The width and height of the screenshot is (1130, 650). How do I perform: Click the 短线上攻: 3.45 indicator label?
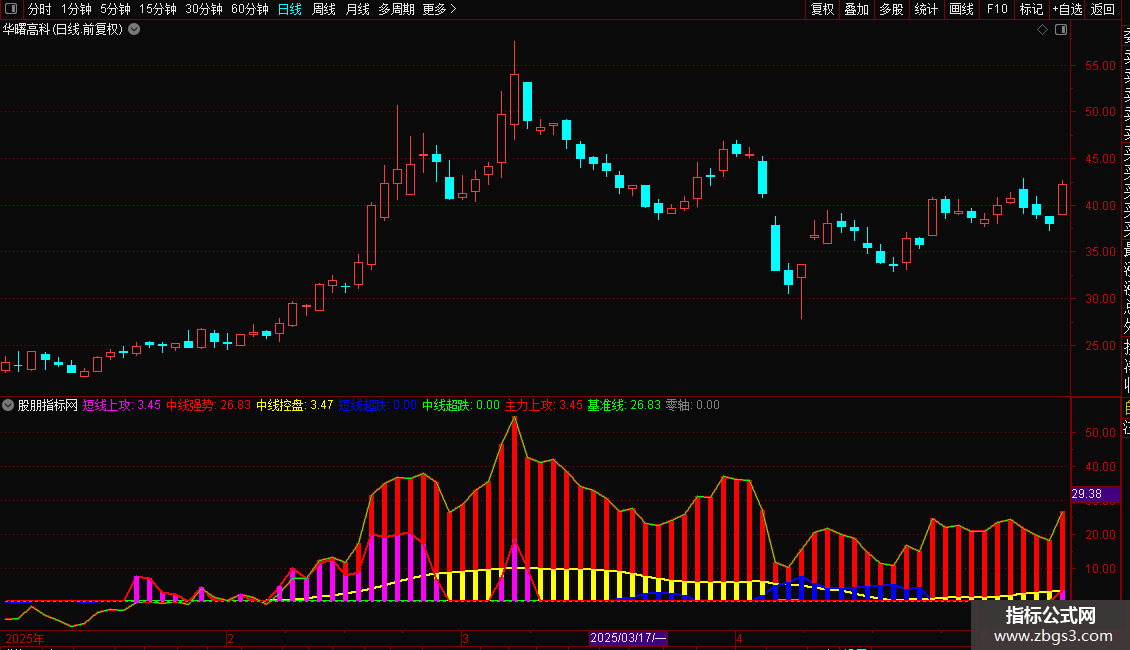click(121, 405)
